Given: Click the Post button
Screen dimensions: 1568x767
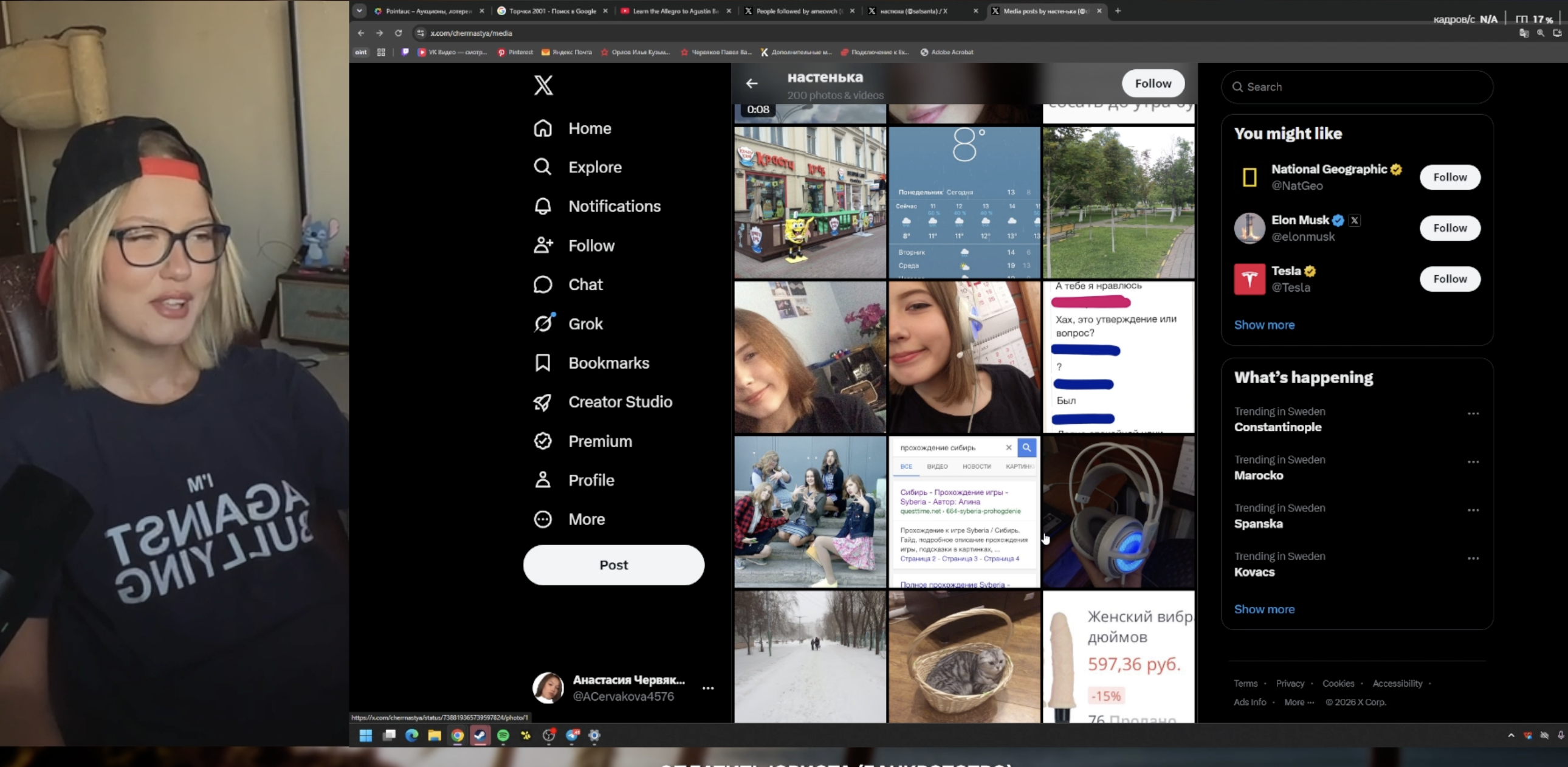Looking at the screenshot, I should (x=614, y=565).
